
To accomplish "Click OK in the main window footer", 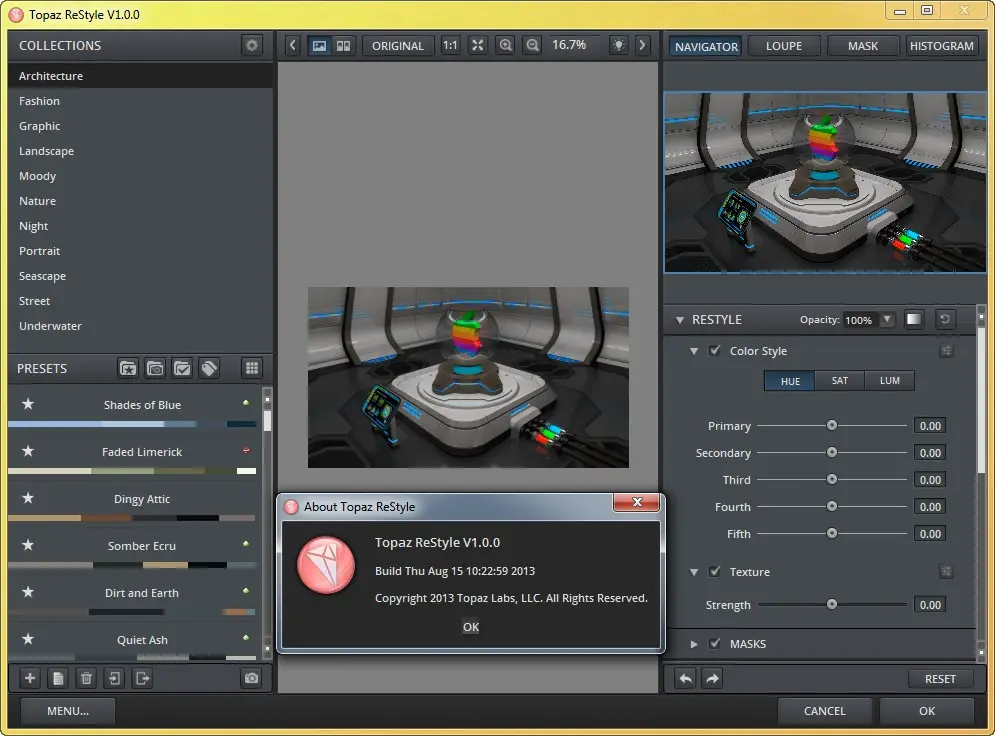I will coord(926,711).
